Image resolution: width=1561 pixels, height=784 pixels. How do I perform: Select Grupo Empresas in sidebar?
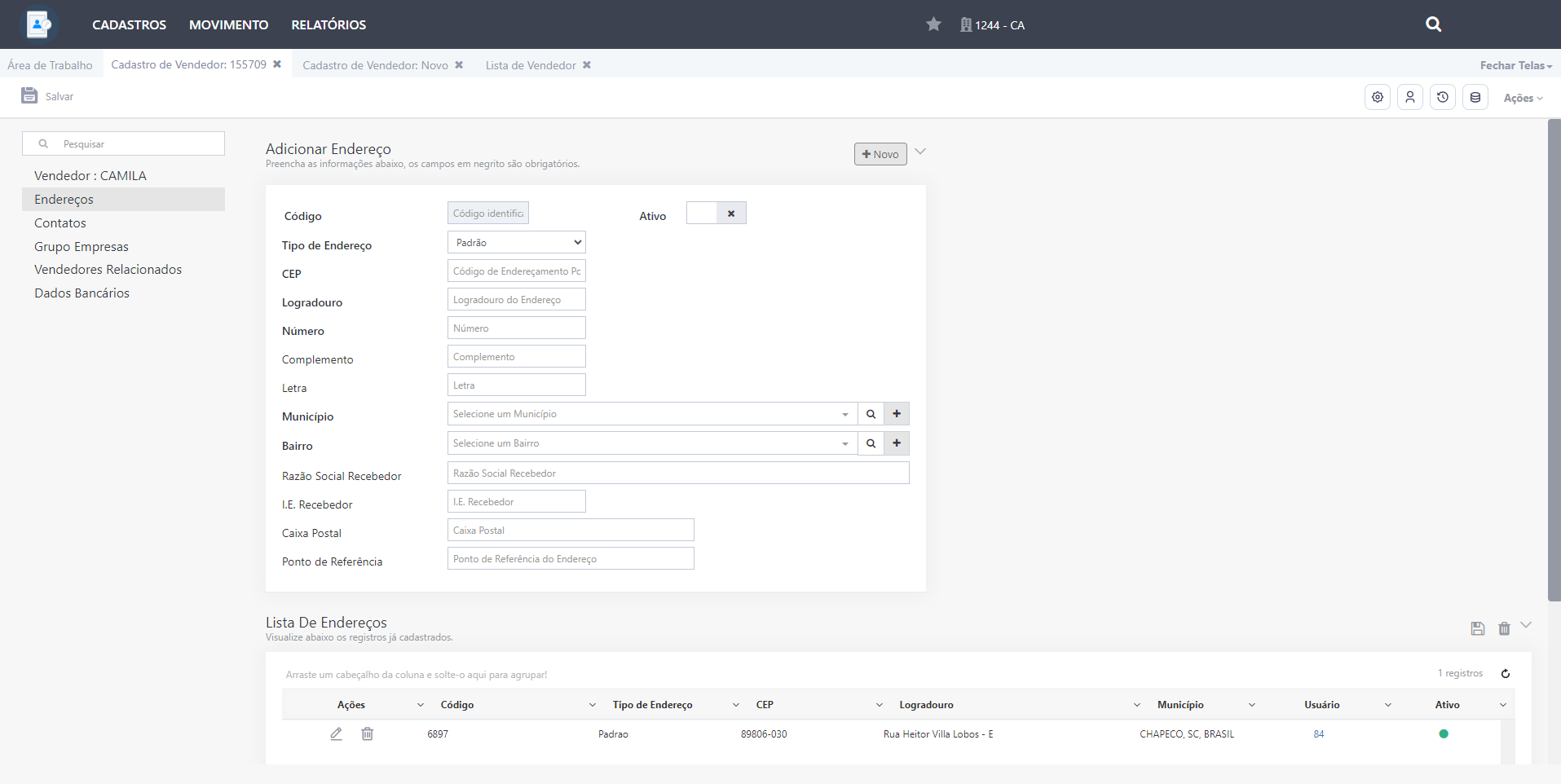[123, 247]
